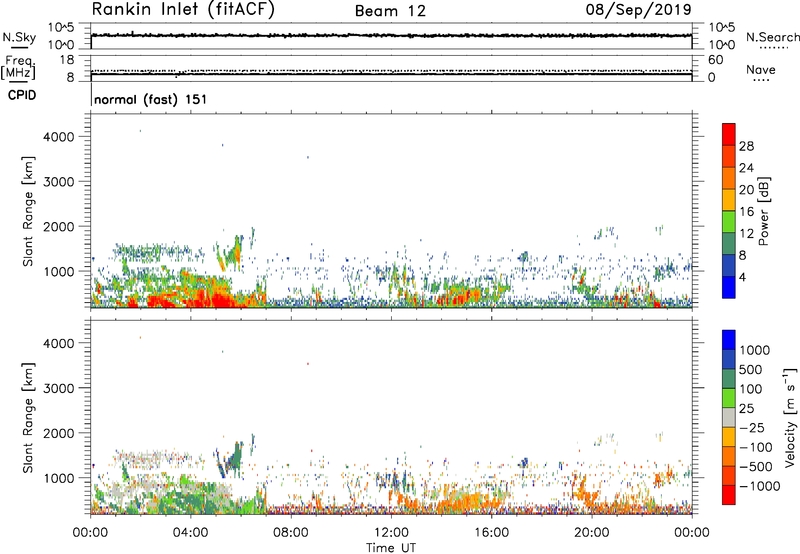Click the "N.Search" legend label
Image resolution: width=800 pixels, height=554 pixels.
click(772, 37)
